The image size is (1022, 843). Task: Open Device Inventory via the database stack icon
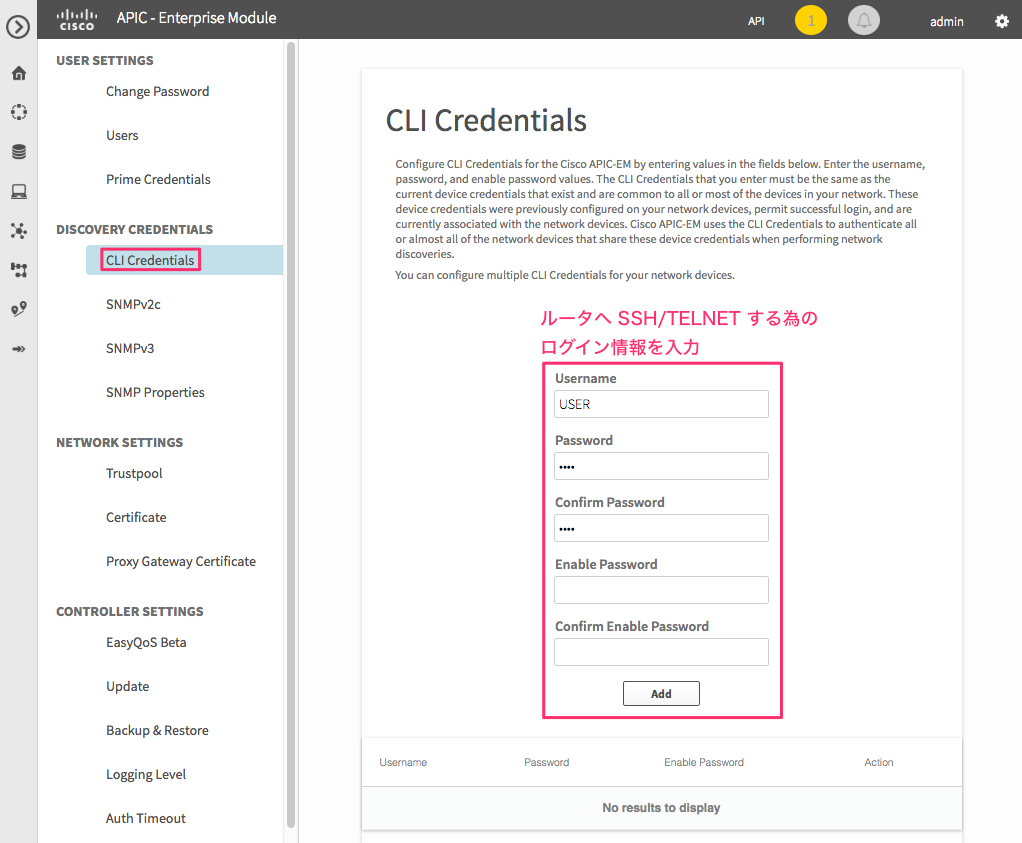pos(19,152)
